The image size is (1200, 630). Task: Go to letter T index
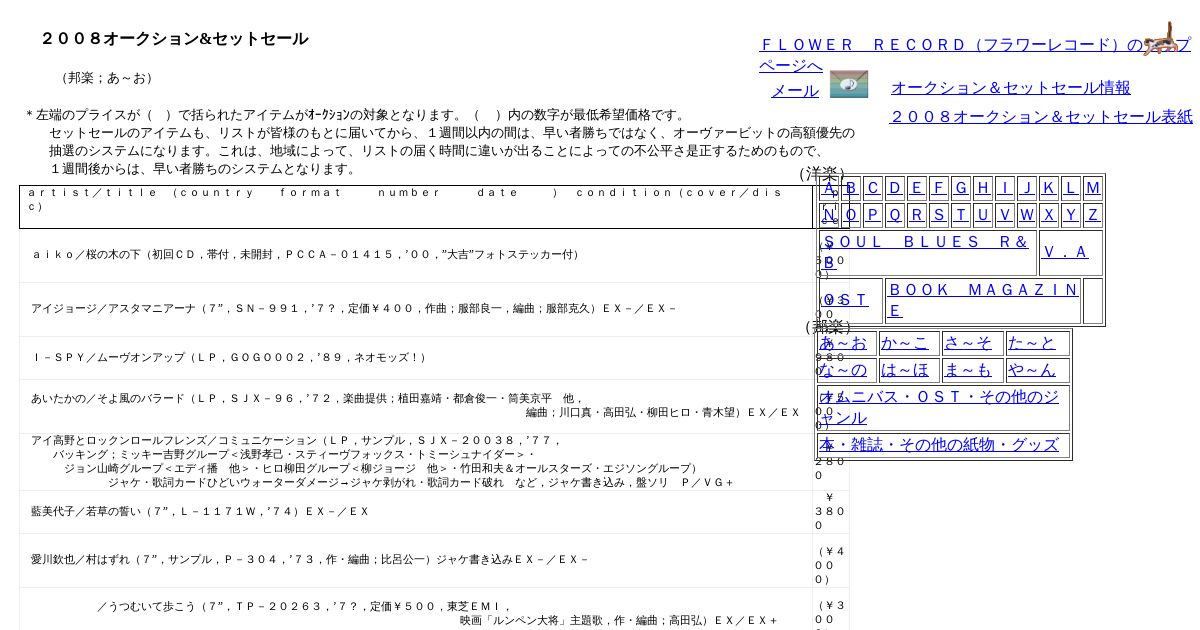(961, 214)
